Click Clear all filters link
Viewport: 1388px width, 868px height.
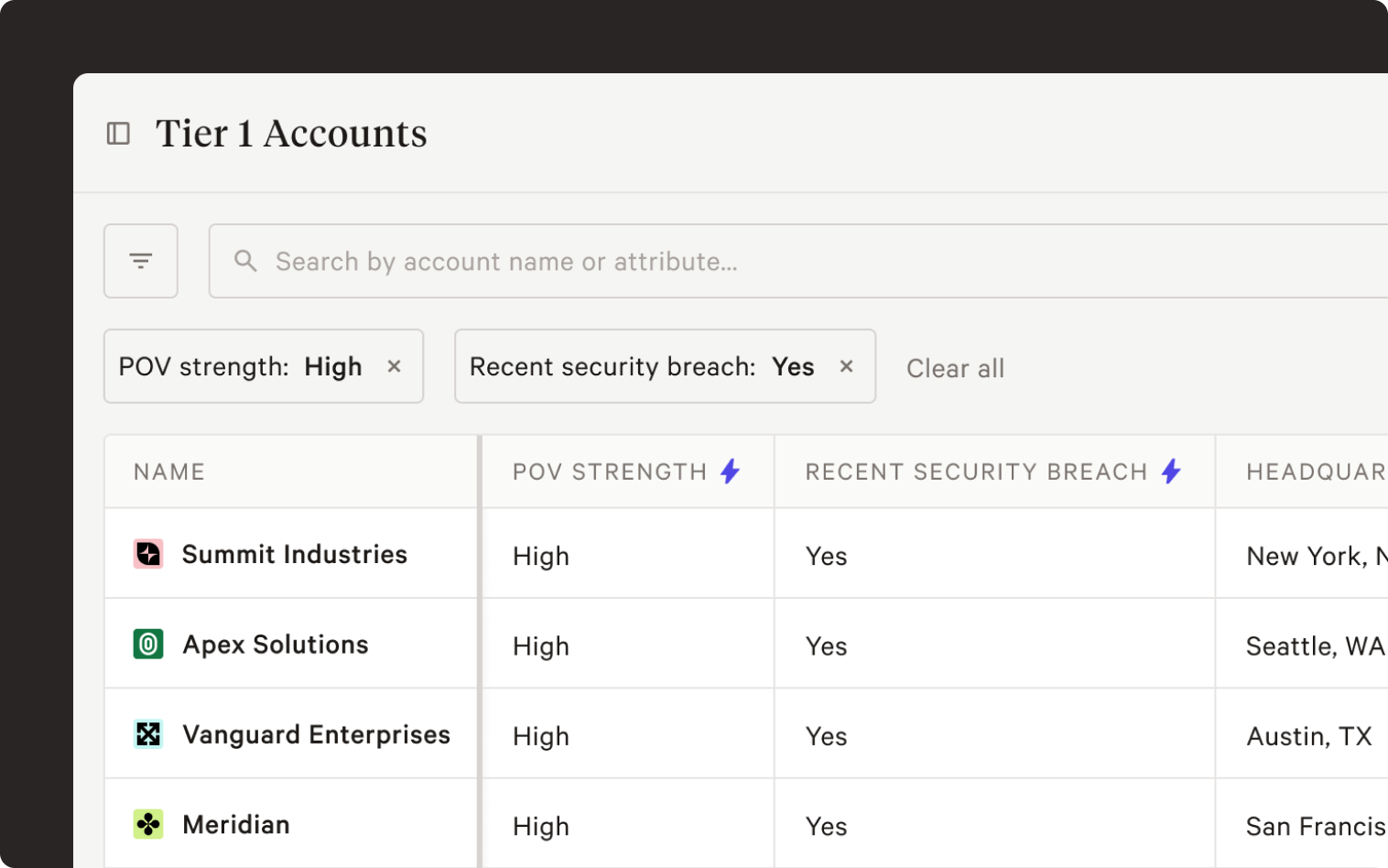click(955, 368)
